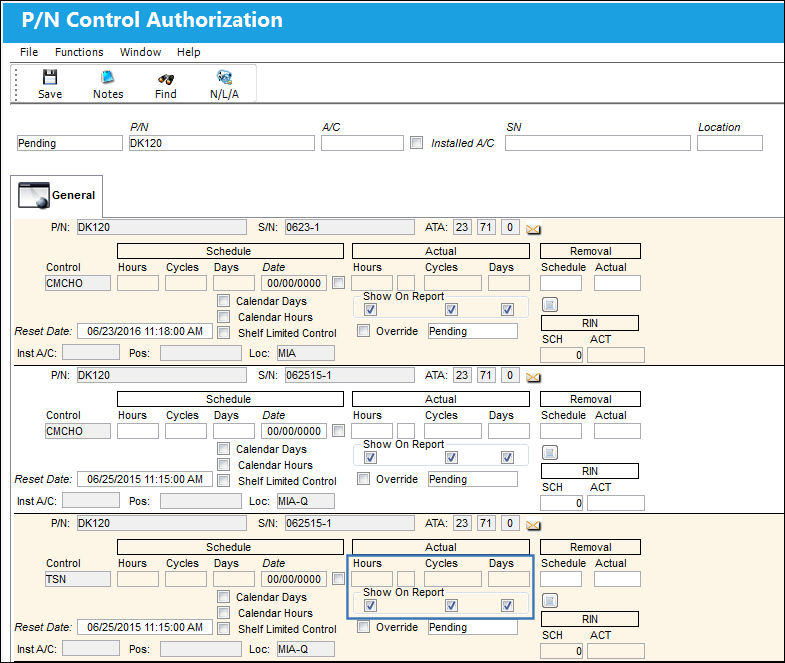Open the Notes toolbar icon
This screenshot has height=663, width=785.
click(x=108, y=77)
